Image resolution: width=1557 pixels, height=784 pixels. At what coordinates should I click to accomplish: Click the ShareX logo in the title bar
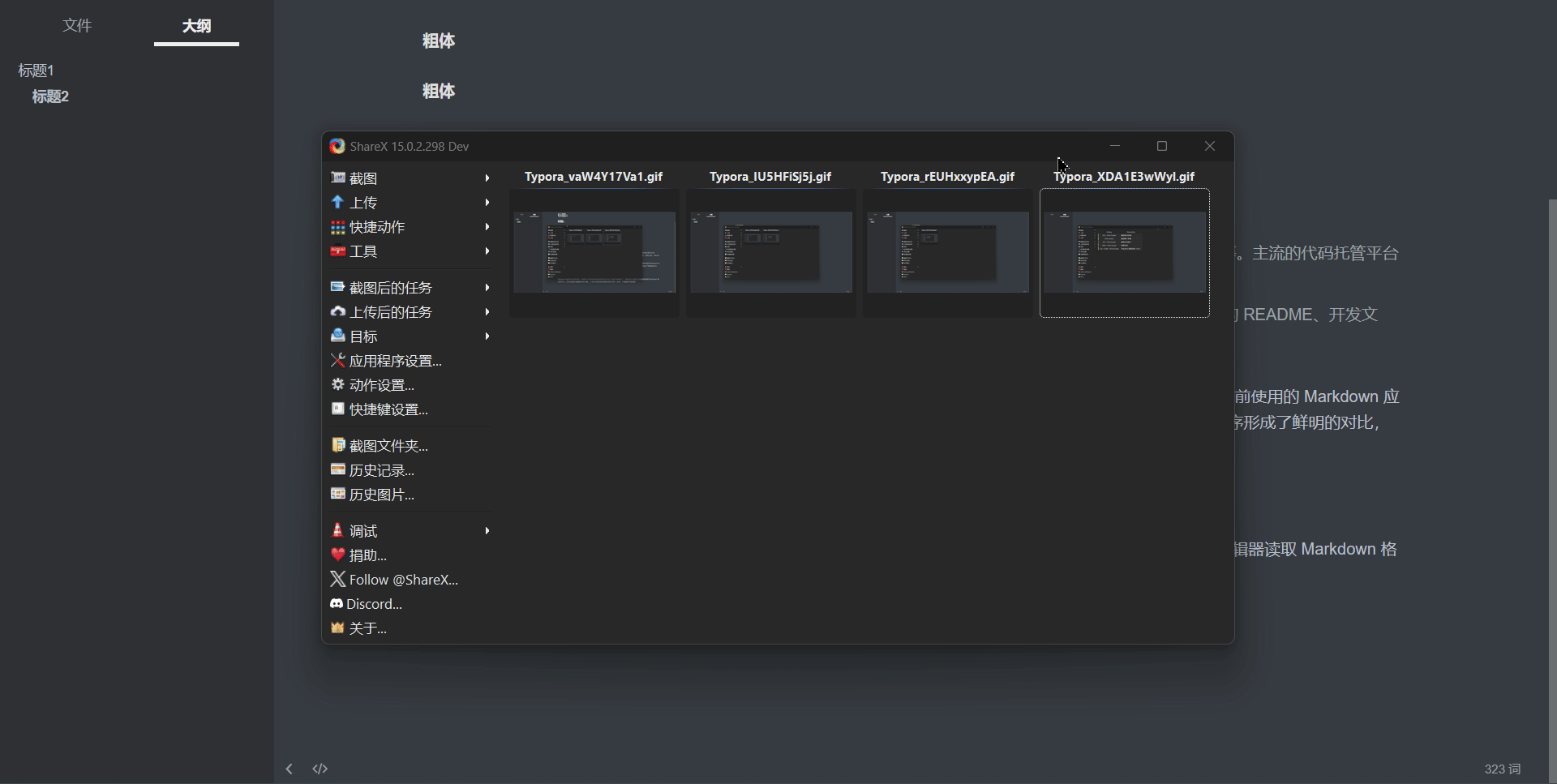(337, 146)
